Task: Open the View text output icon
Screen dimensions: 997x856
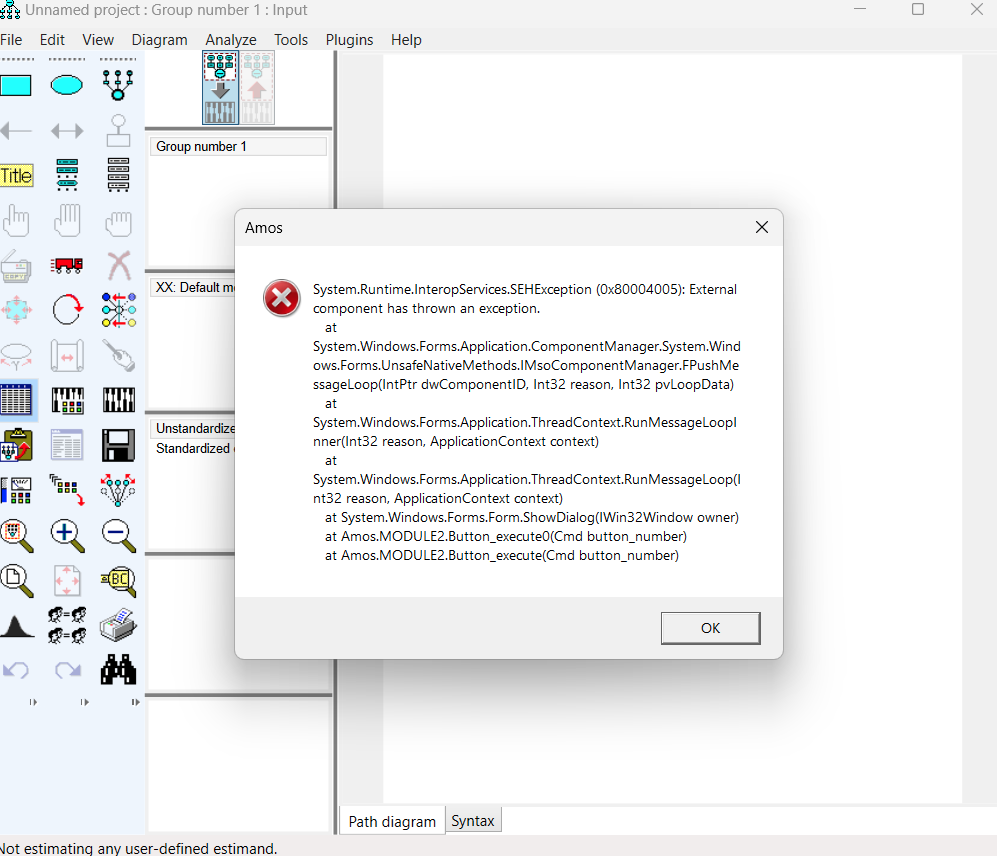Action: tap(67, 445)
